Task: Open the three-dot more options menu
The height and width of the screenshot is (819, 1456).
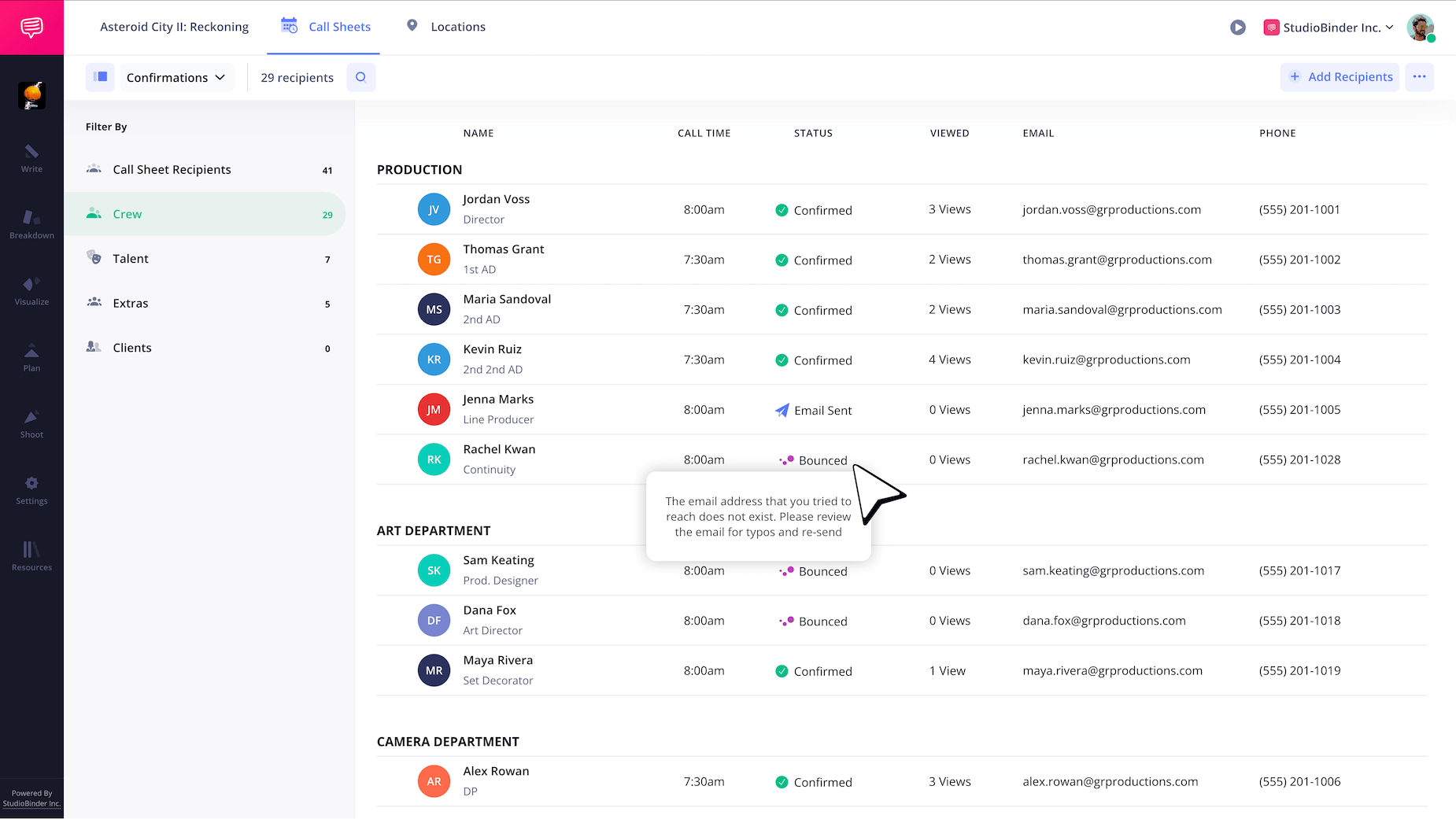Action: point(1419,77)
